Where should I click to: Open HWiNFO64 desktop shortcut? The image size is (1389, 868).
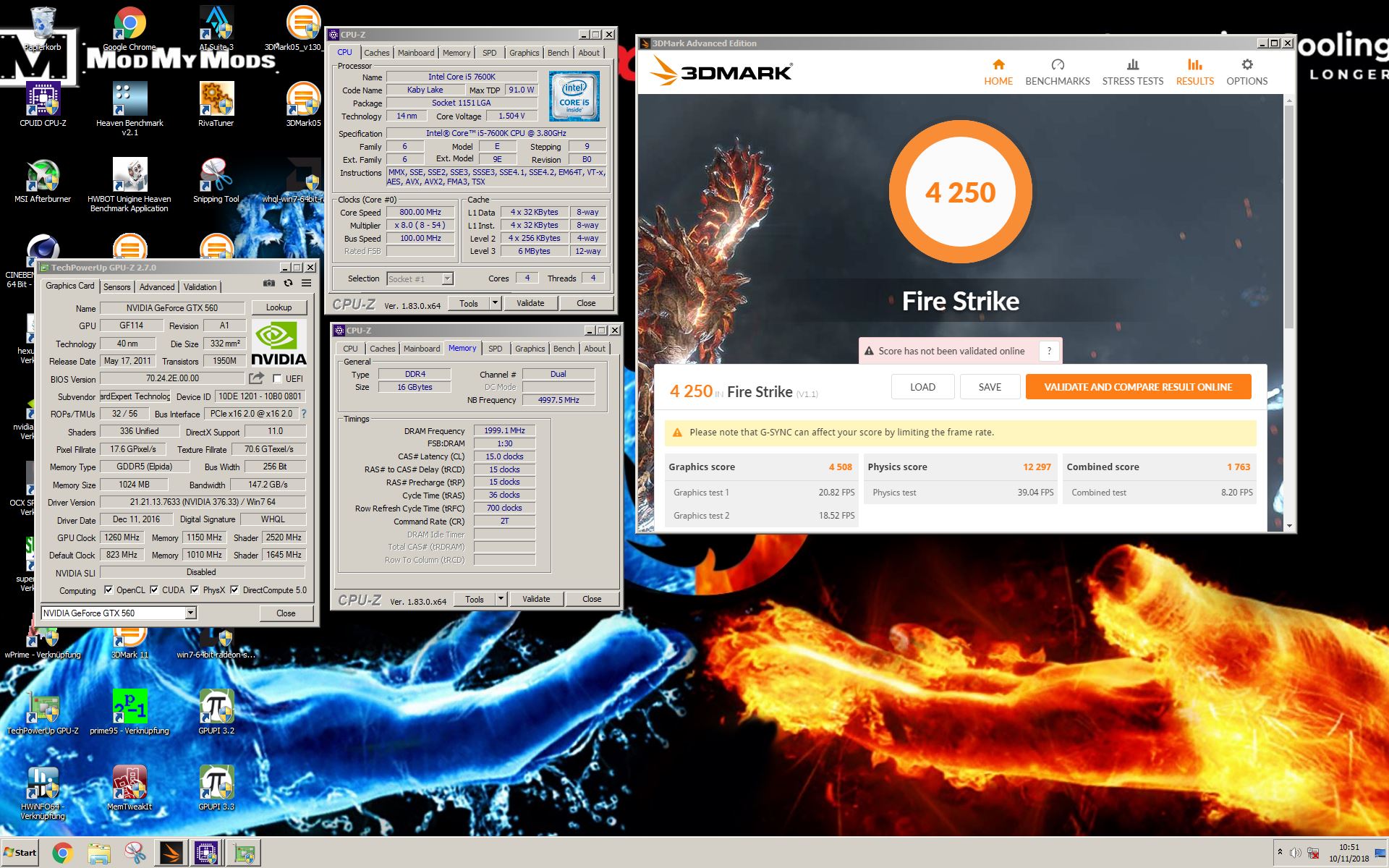pos(43,792)
